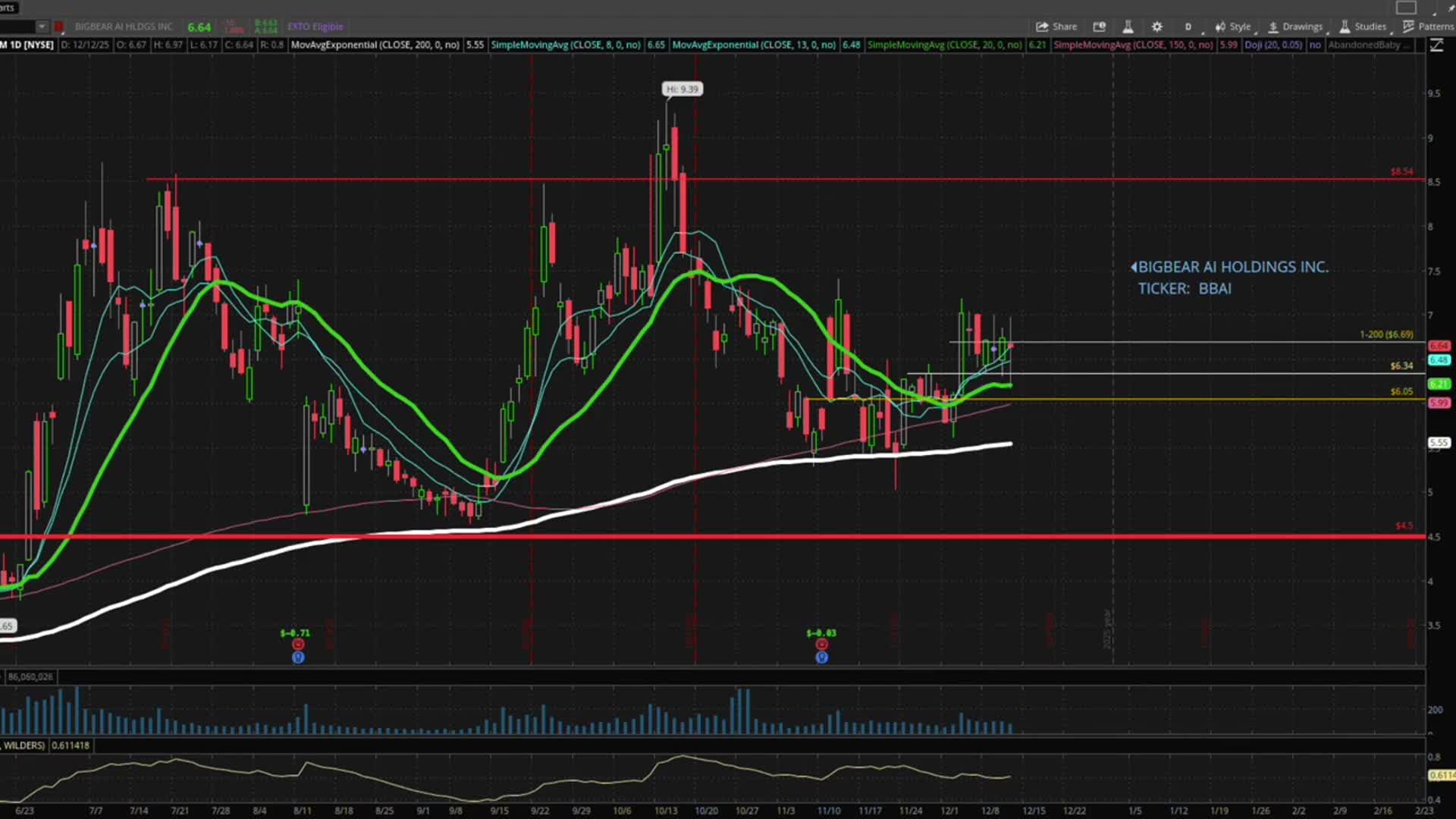Click the EXTO Eligible label
The image size is (1456, 819).
tap(315, 27)
